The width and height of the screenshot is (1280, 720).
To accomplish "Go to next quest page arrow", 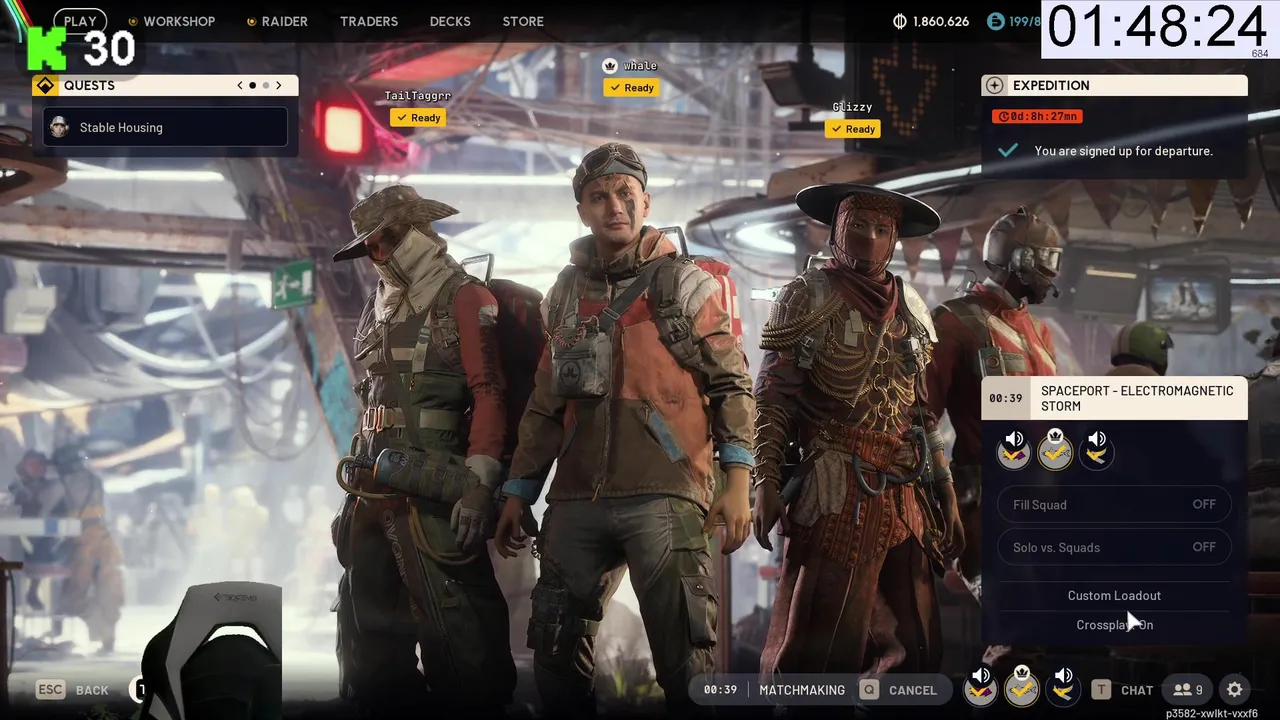I will (x=279, y=85).
